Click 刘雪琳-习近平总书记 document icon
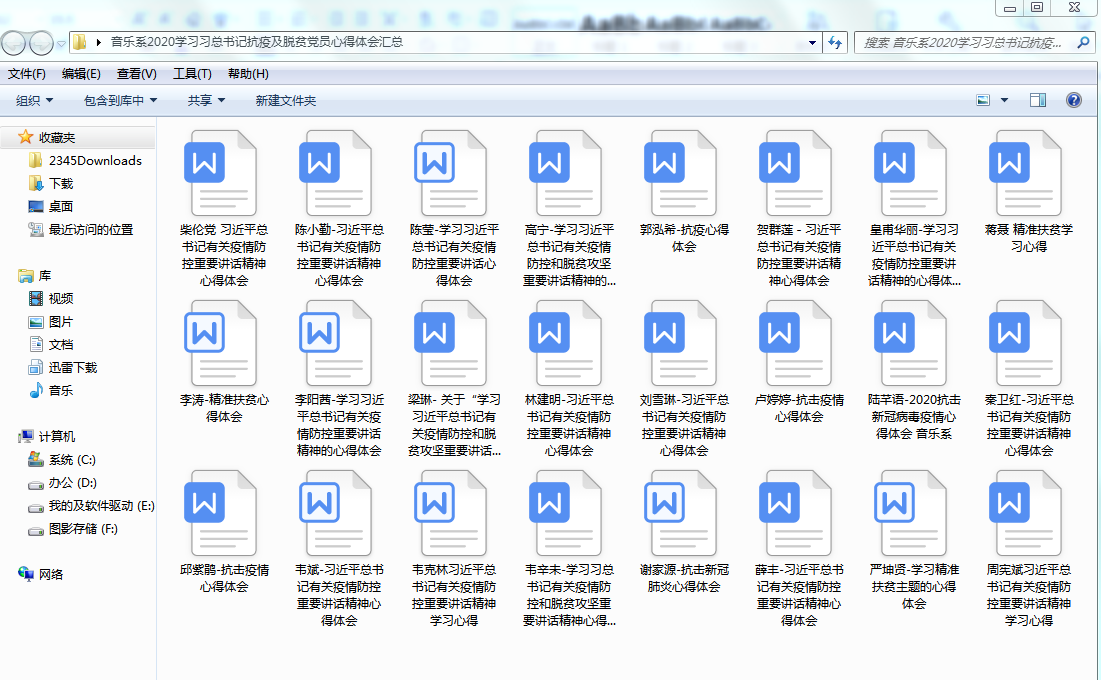Image resolution: width=1101 pixels, height=680 pixels. pyautogui.click(x=680, y=343)
